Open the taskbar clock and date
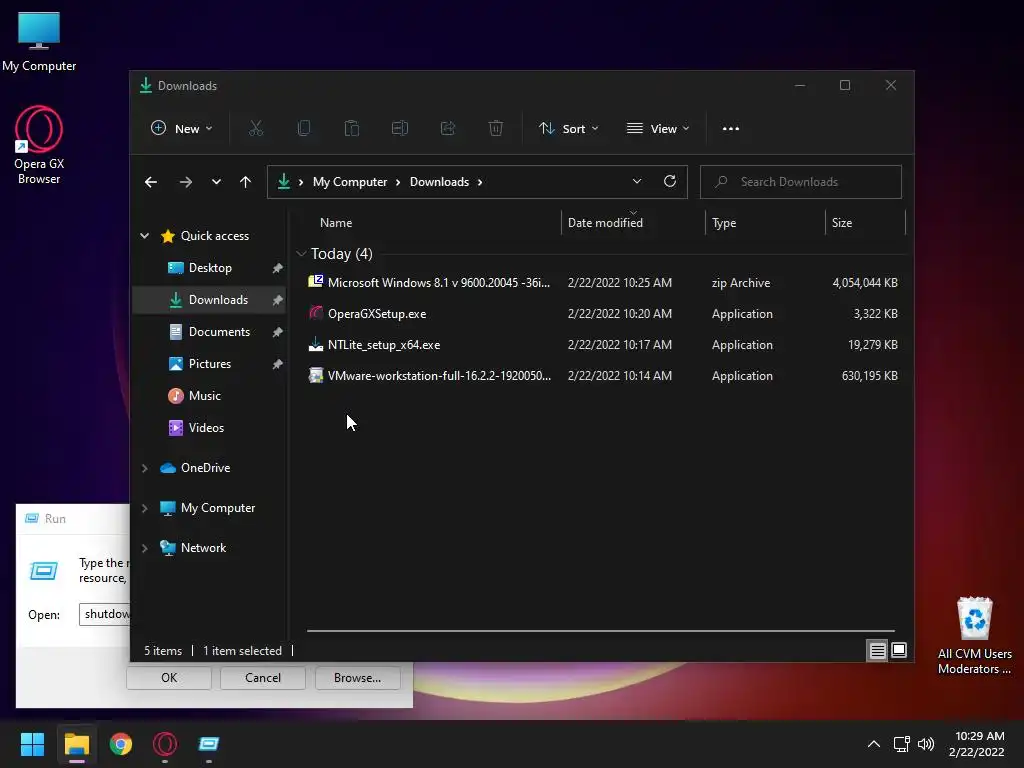1024x768 pixels. (x=978, y=744)
